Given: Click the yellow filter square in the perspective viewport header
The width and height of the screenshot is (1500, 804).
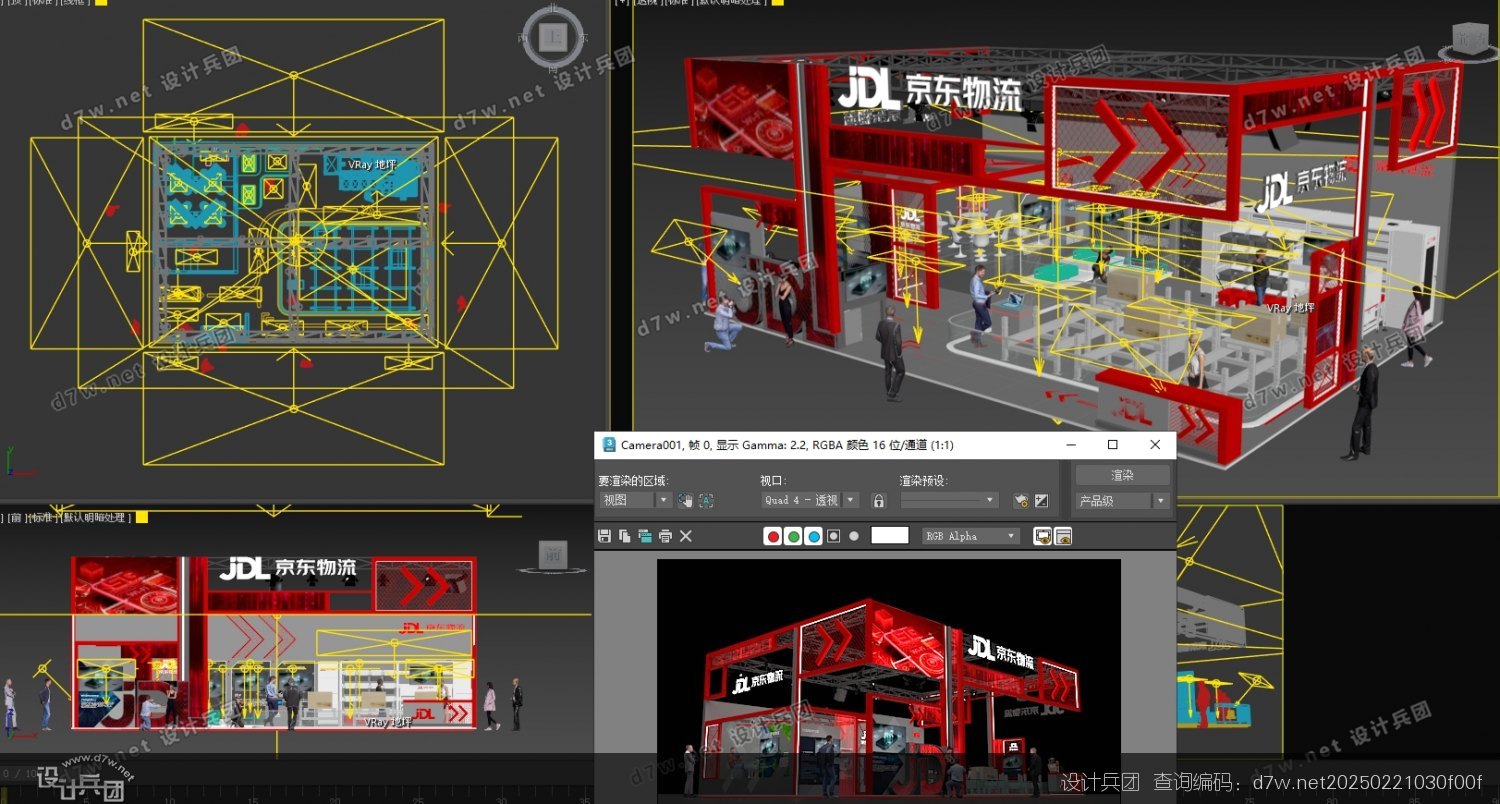Looking at the screenshot, I should point(777,2).
